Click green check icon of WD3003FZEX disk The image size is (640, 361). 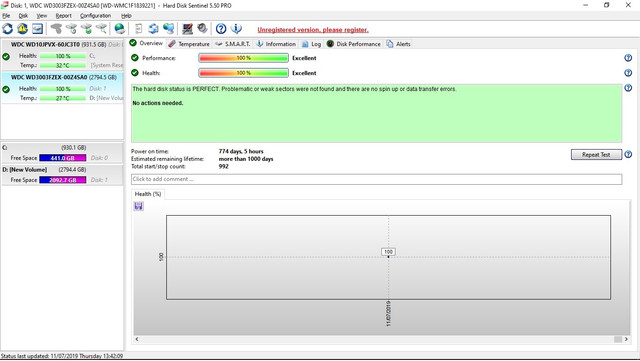(6, 89)
